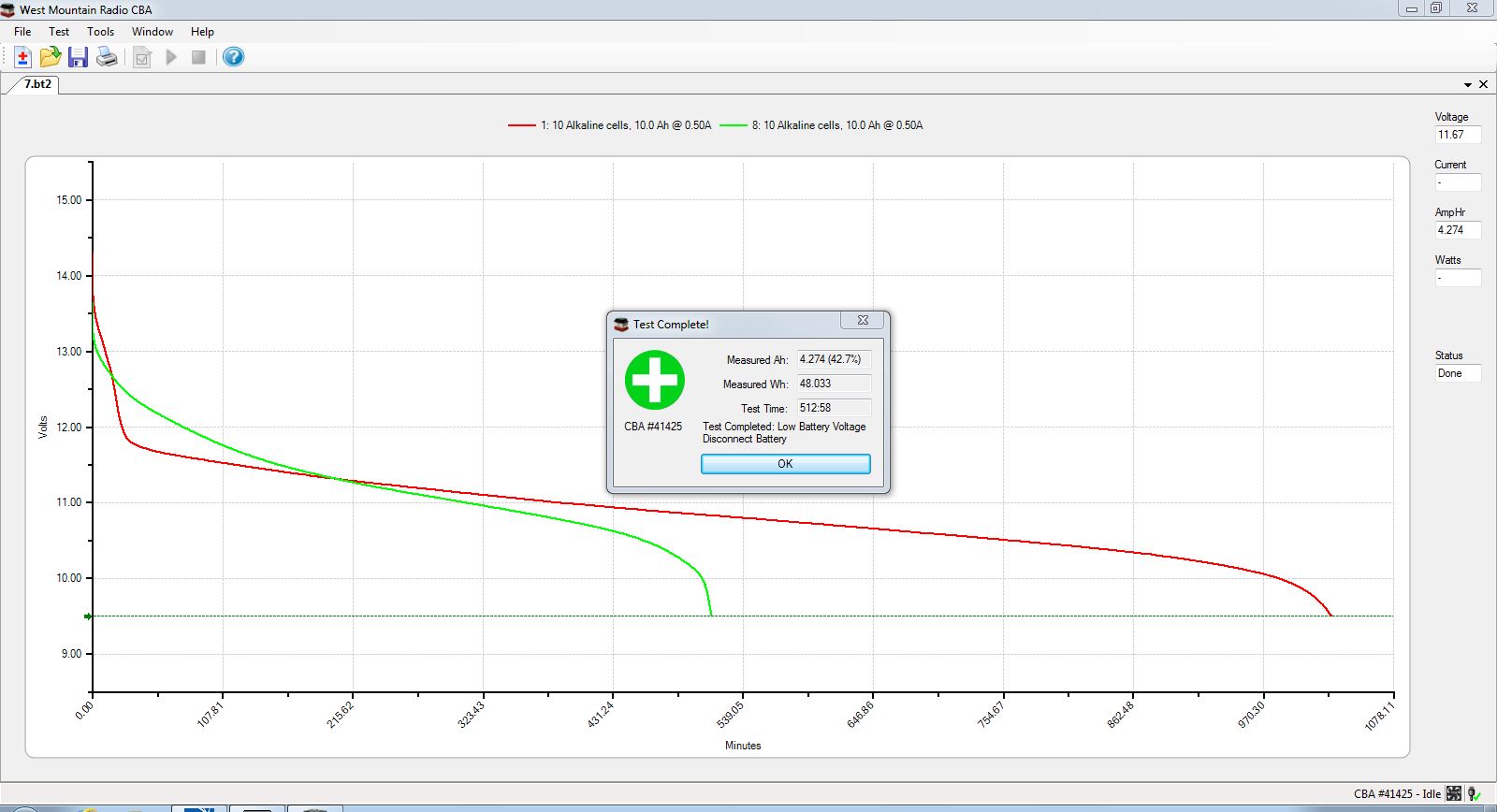1497x812 pixels.
Task: Click the 15.00 y-axis tick label
Action: pos(69,200)
